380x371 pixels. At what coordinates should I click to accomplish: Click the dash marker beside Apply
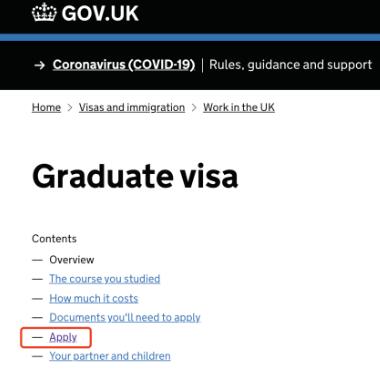pos(37,337)
